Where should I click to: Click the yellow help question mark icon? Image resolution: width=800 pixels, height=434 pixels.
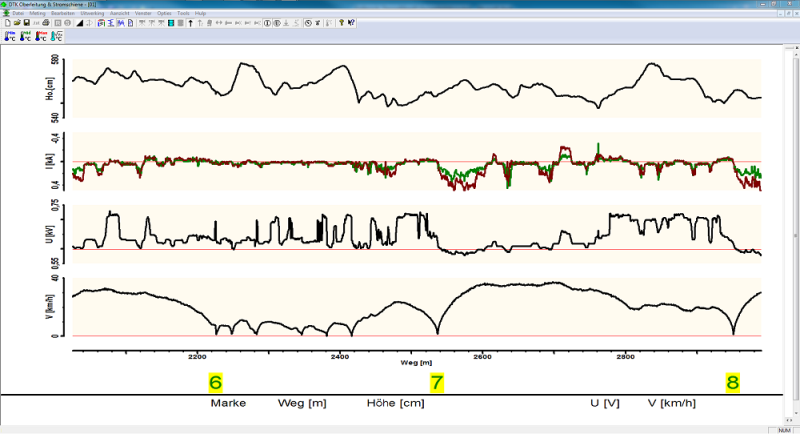[340, 22]
